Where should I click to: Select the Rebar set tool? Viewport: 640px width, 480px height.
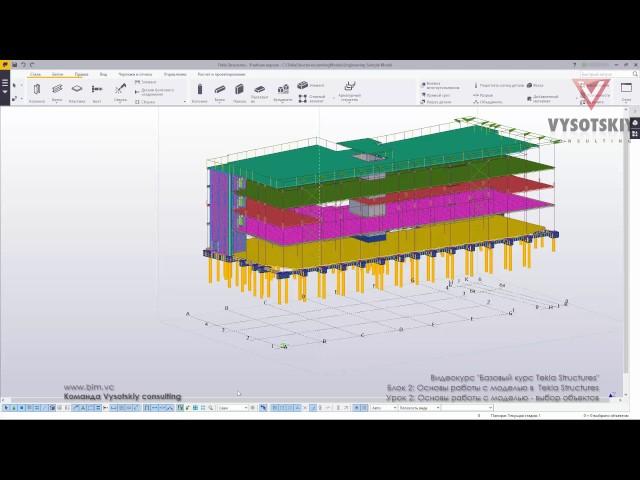coord(349,91)
